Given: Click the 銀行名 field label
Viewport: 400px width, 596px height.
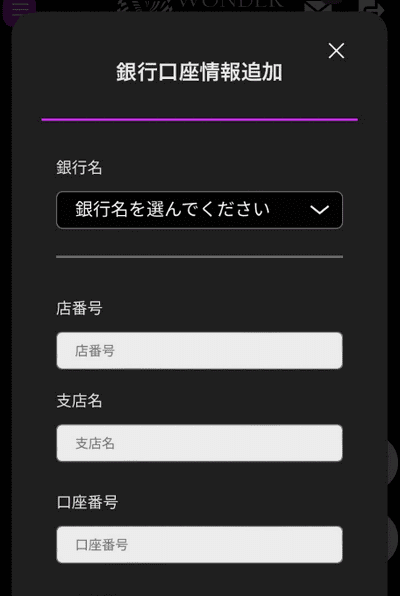Looking at the screenshot, I should (79, 167).
